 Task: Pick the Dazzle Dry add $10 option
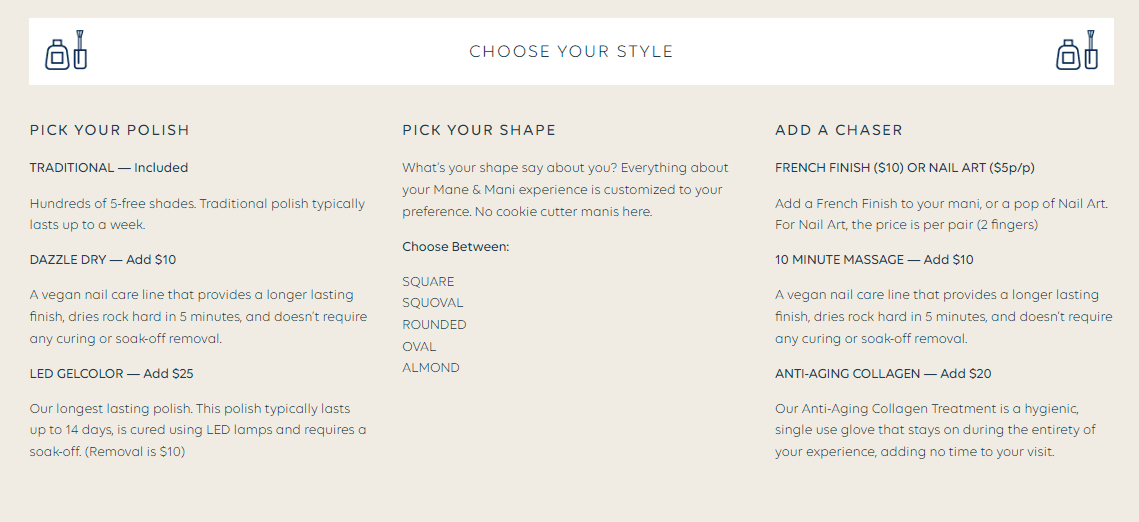(103, 260)
